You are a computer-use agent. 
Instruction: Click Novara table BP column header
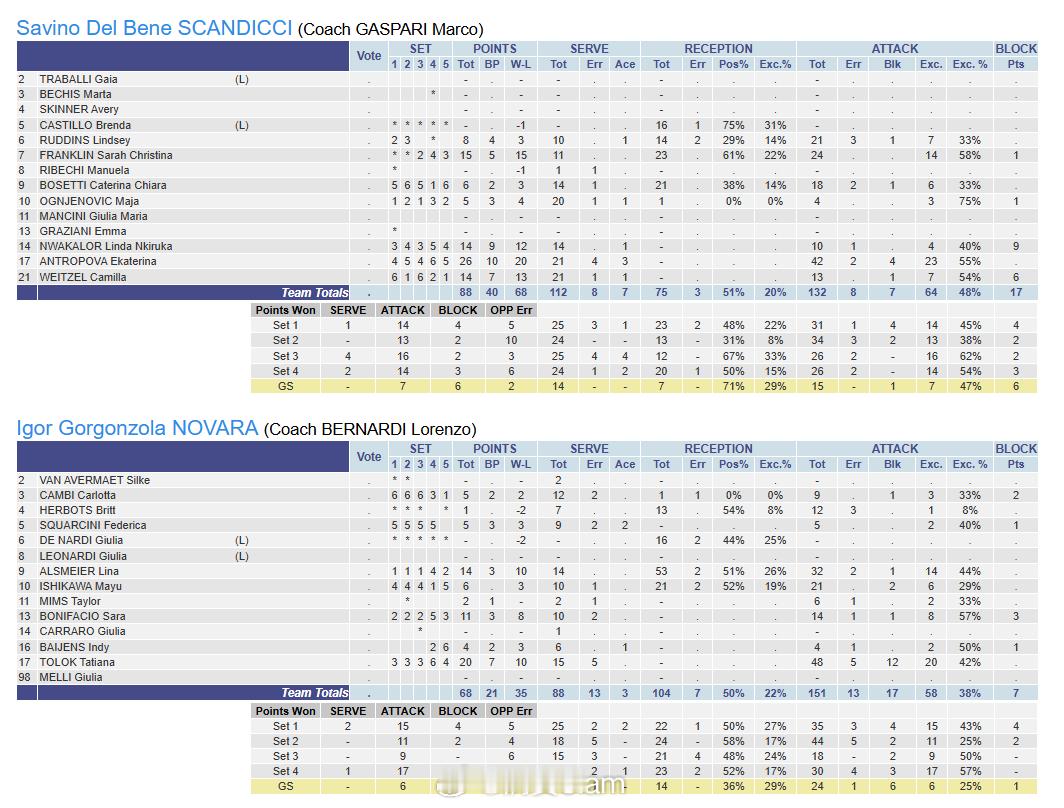[492, 465]
